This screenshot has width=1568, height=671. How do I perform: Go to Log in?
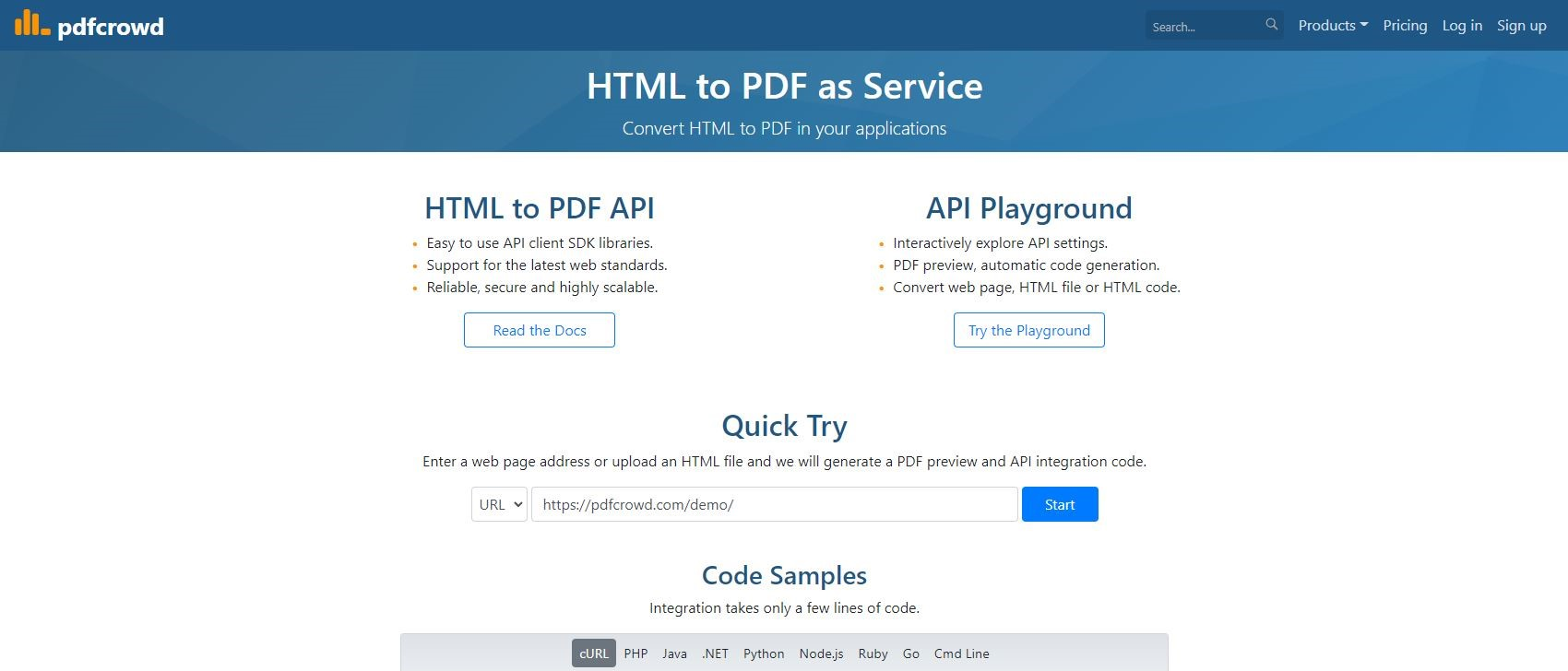[x=1462, y=26]
